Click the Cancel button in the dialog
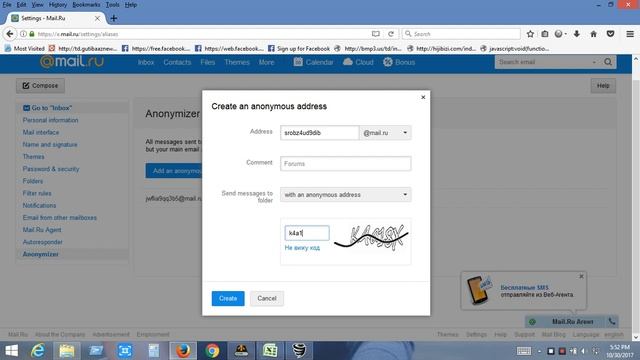 267,298
